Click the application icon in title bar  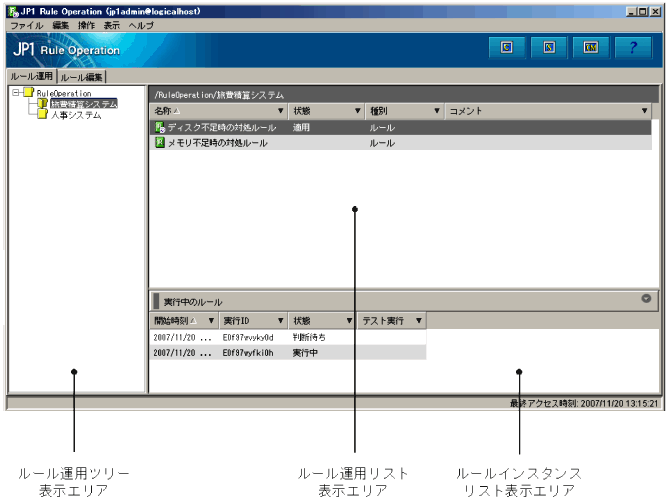tap(13, 11)
